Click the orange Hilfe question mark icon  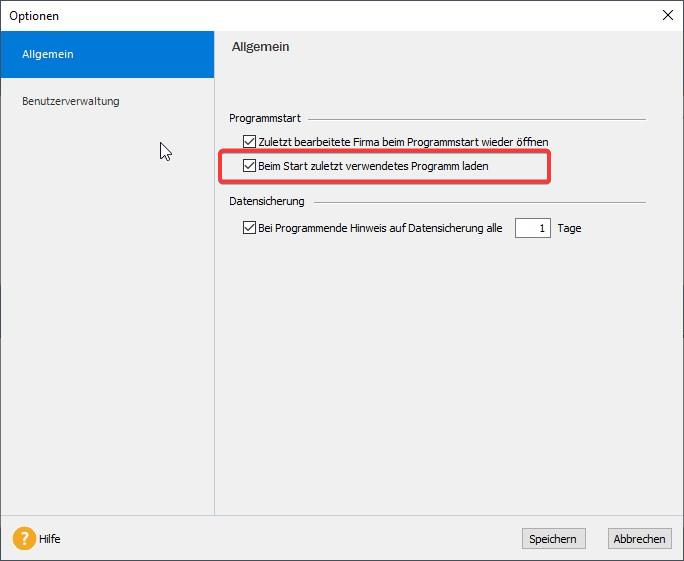[x=24, y=538]
